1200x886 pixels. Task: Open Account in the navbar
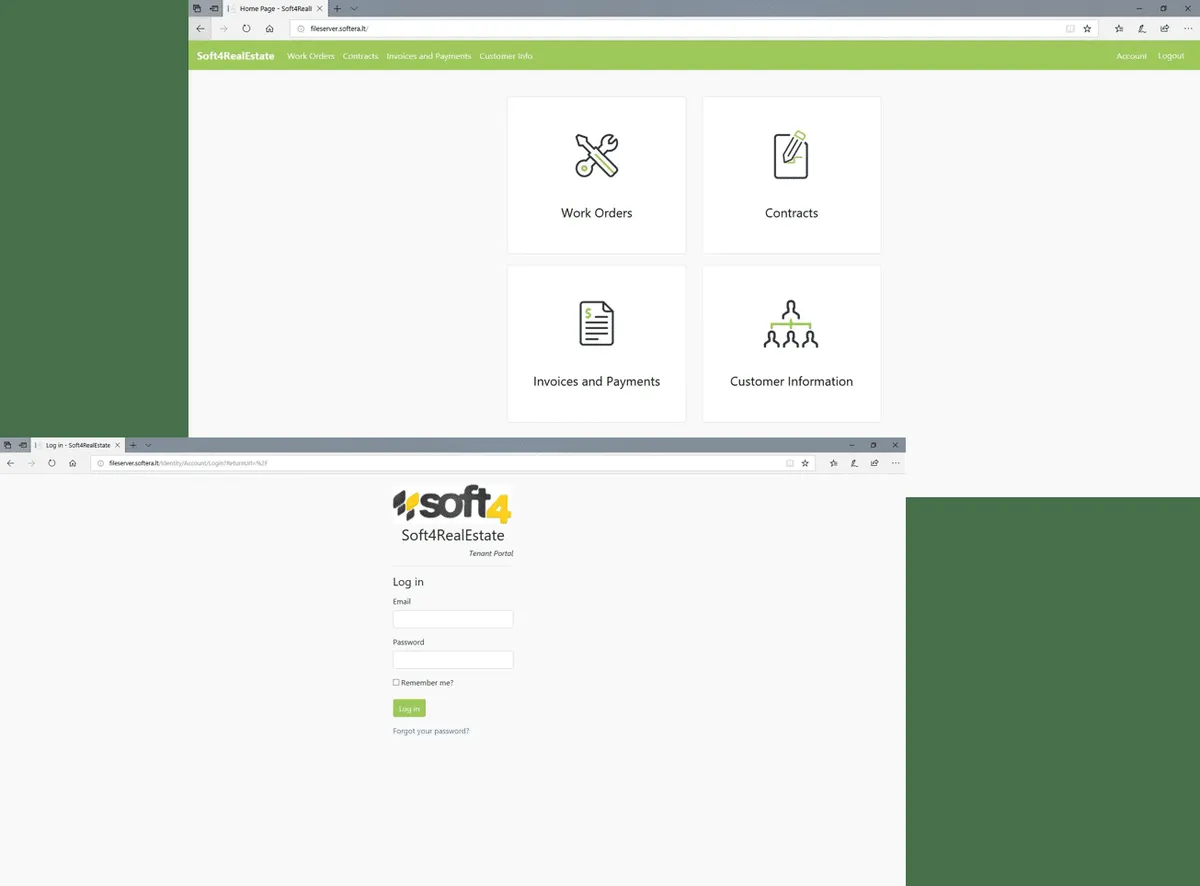coord(1132,56)
